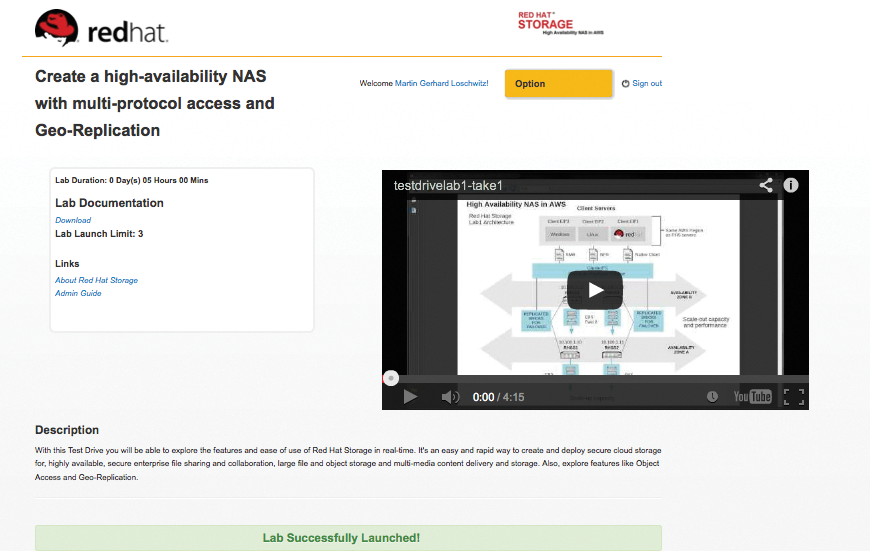Open Martin Gerhard Loschwitz profile link
870x551 pixels.
pos(442,83)
